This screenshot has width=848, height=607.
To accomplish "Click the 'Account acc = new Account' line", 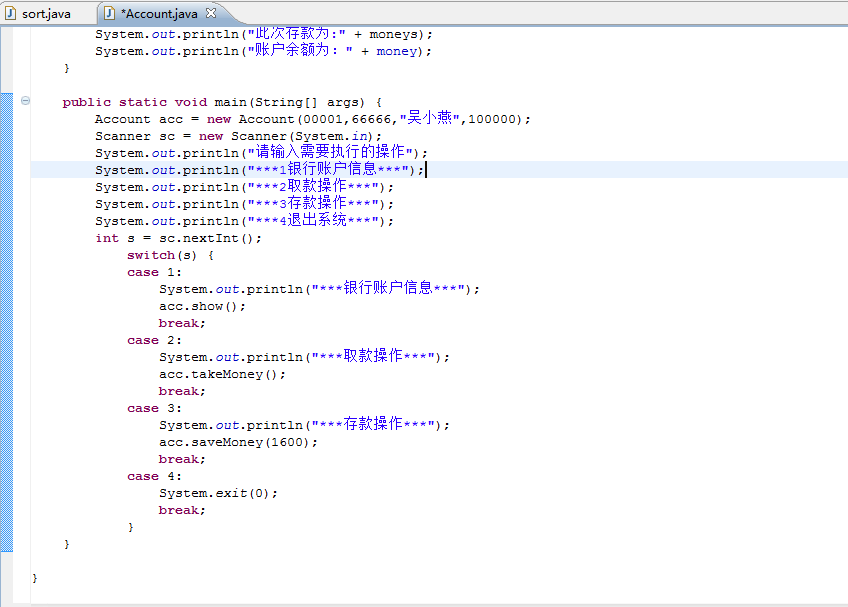I will pyautogui.click(x=313, y=119).
